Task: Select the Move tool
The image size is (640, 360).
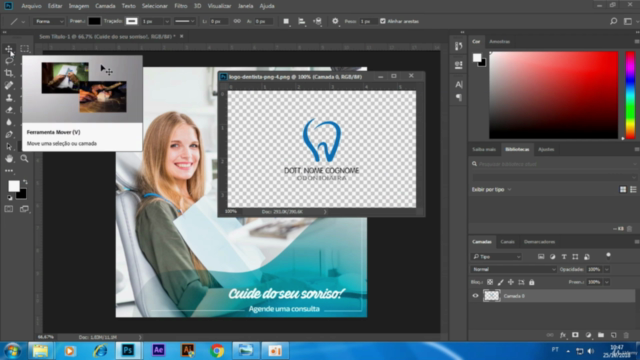Action: tap(9, 49)
